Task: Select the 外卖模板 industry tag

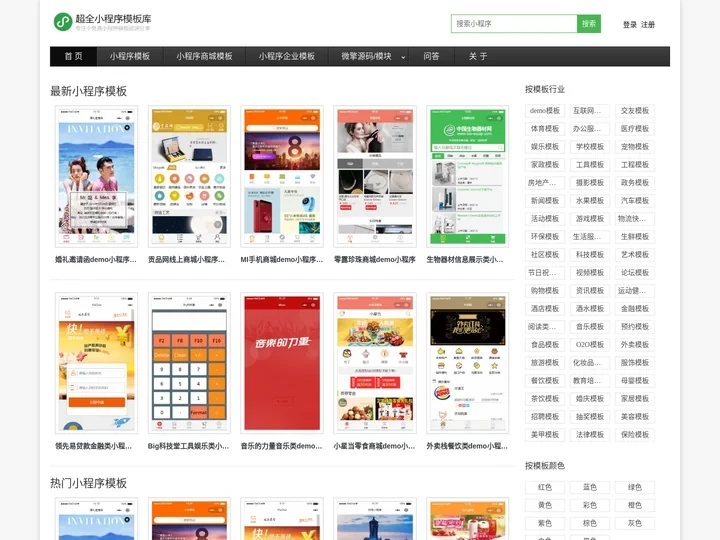Action: [635, 344]
